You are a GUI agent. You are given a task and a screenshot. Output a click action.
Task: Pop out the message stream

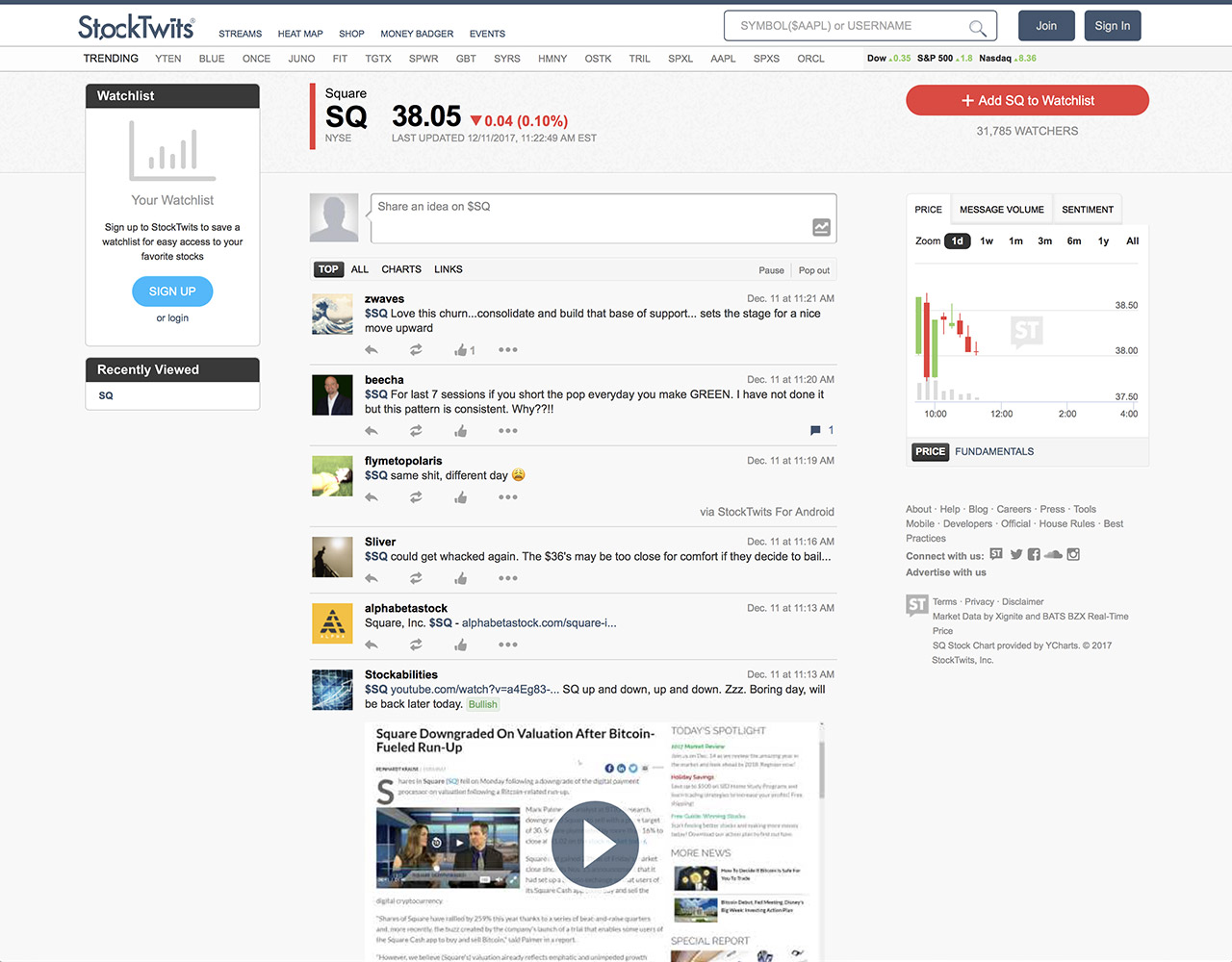(x=813, y=270)
